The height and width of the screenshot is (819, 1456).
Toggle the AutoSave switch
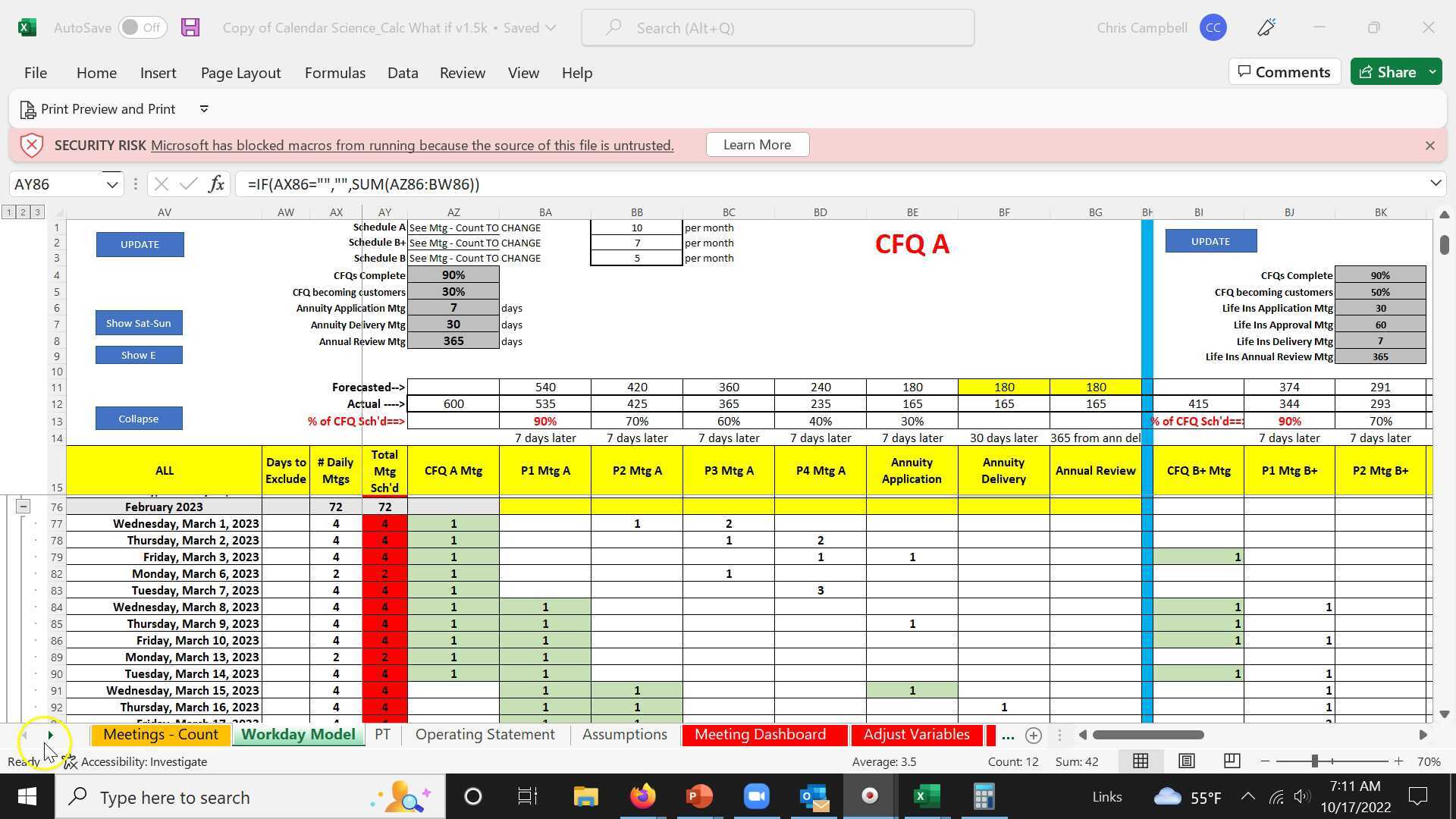click(143, 28)
